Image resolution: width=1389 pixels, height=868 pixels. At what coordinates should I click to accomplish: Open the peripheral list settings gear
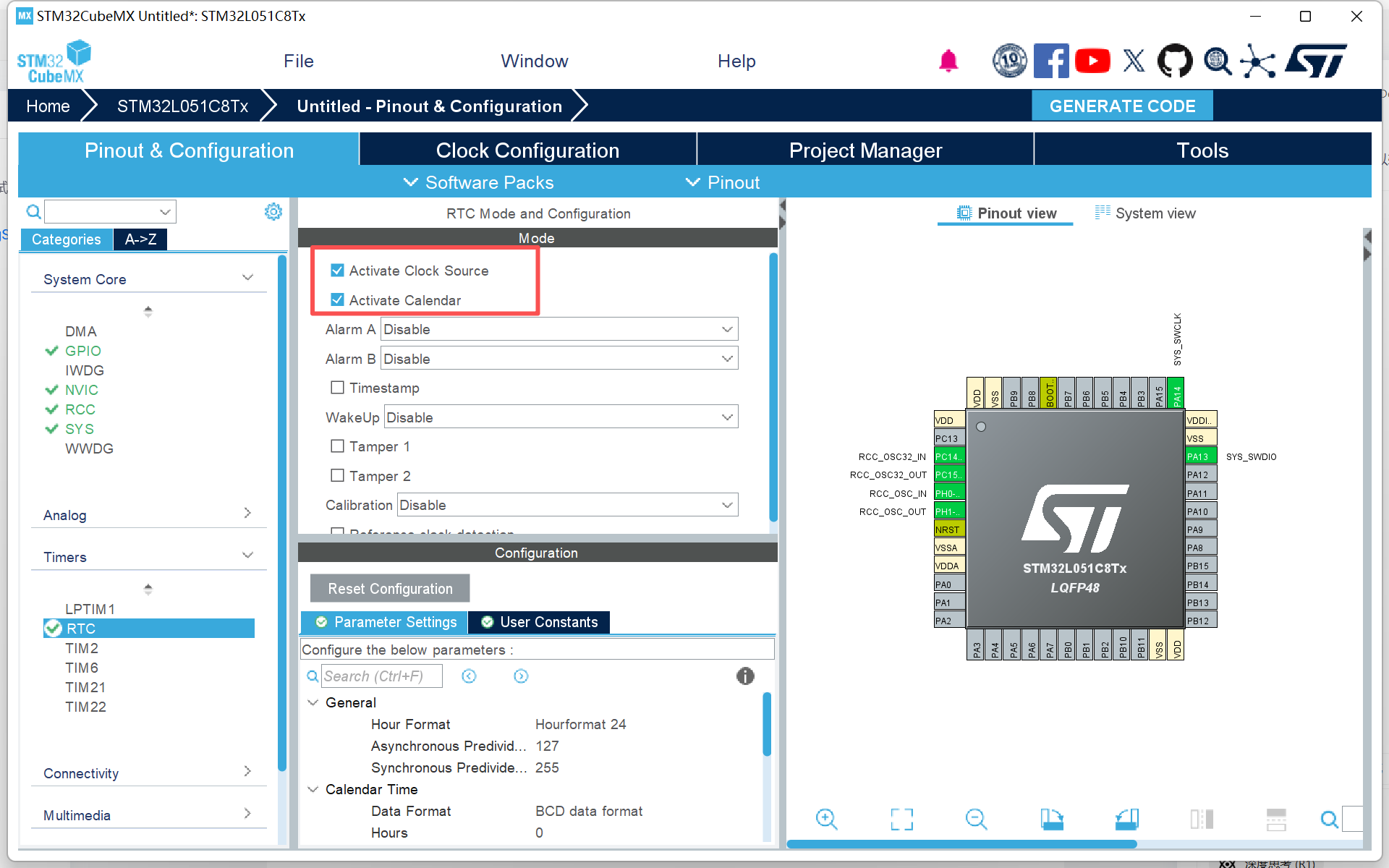[x=273, y=212]
